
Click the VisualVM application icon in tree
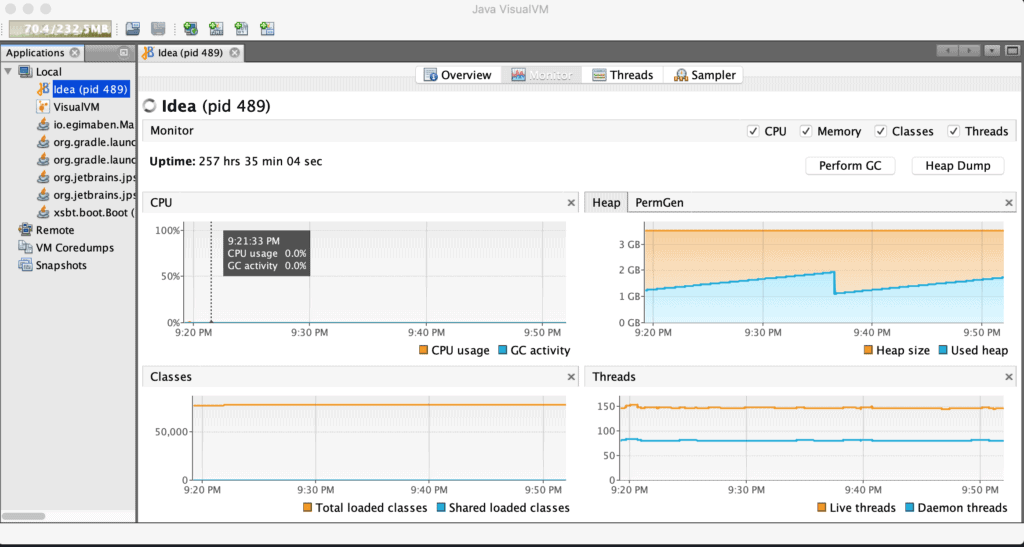click(x=43, y=106)
